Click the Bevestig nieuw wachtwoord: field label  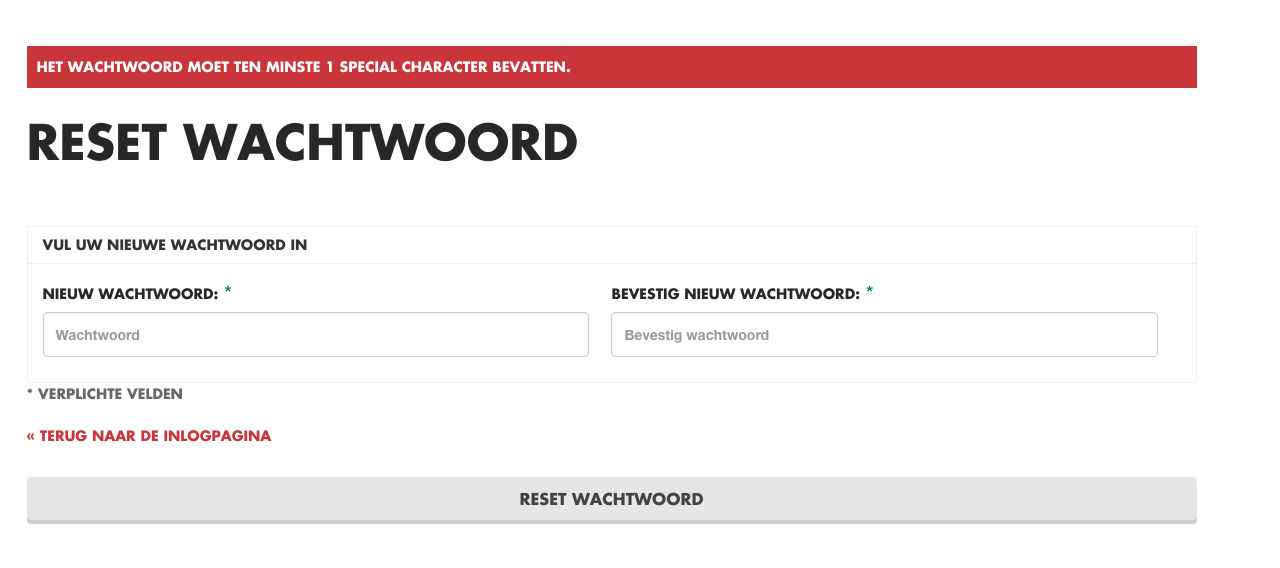point(735,294)
